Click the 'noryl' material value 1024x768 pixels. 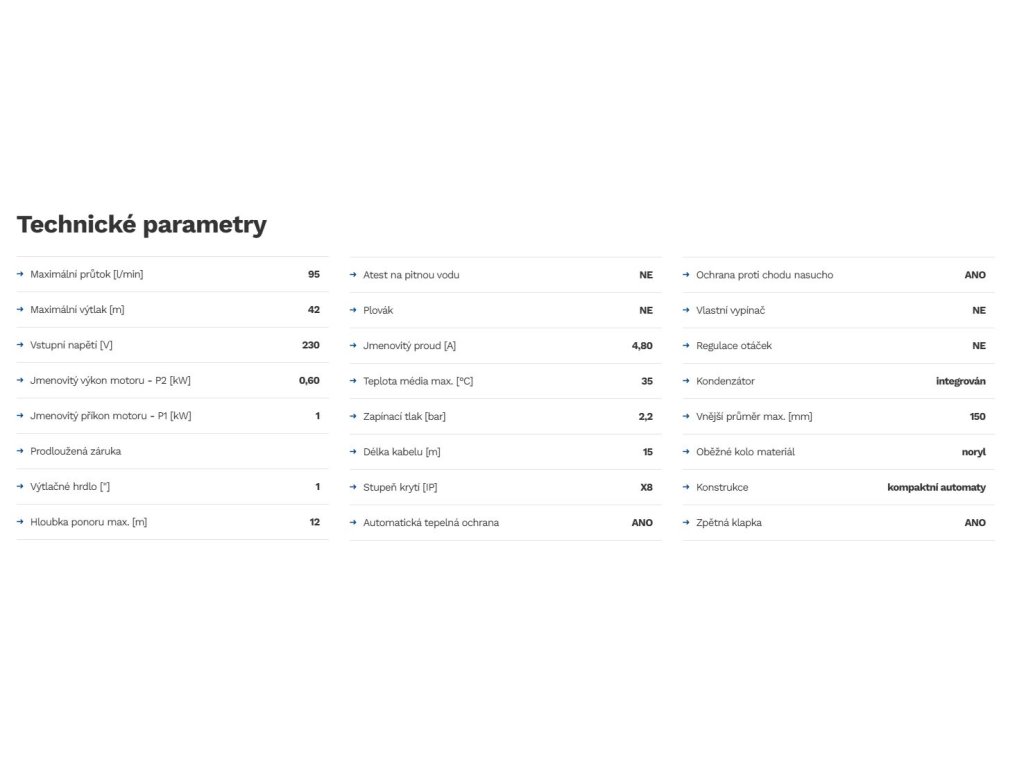(x=973, y=452)
